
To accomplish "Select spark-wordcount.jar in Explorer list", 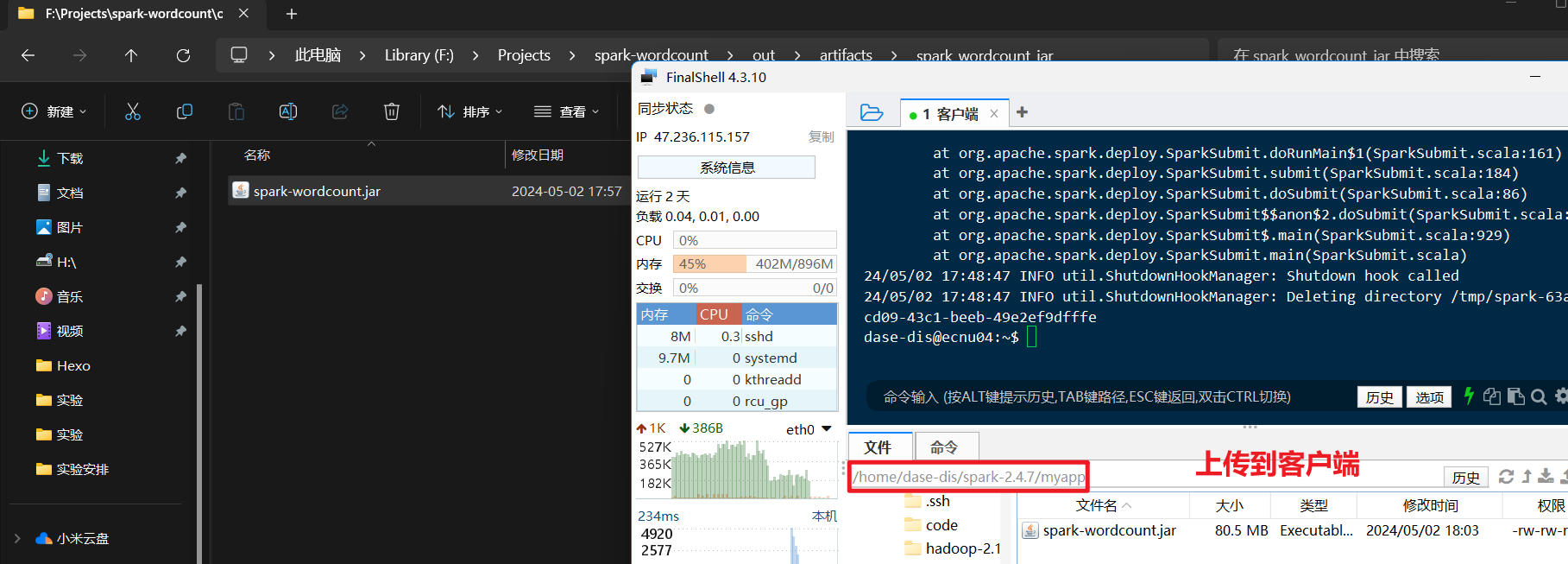I will pos(429,191).
